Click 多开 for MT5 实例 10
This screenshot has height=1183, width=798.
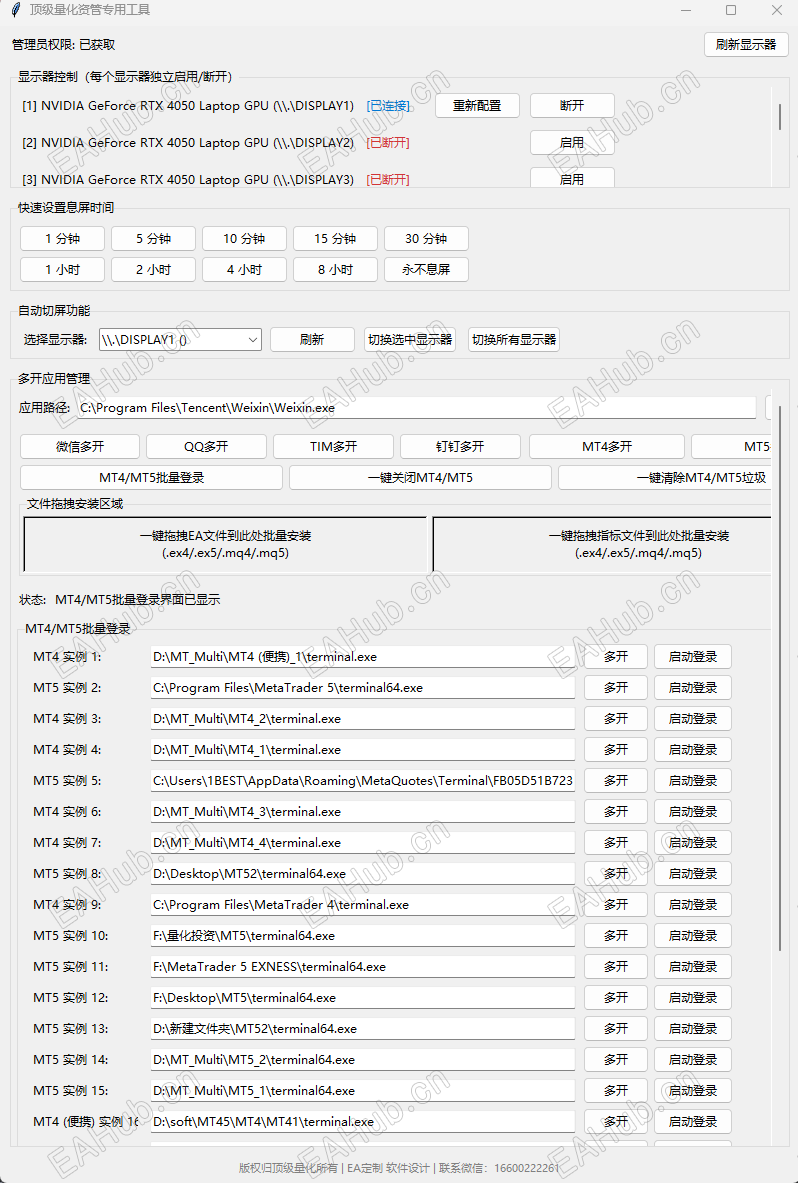(x=616, y=935)
